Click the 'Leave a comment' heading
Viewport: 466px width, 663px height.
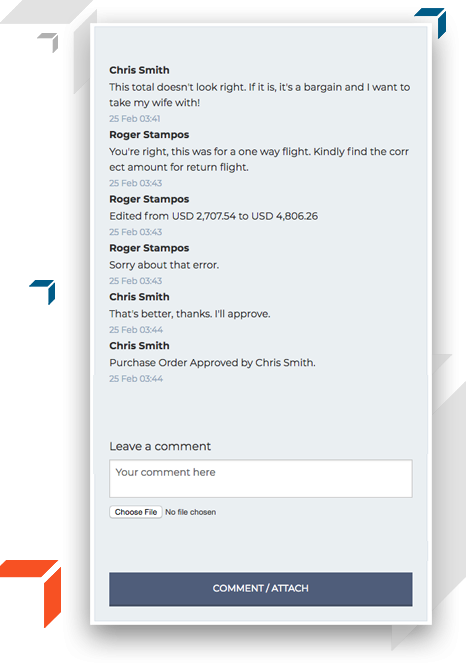pyautogui.click(x=160, y=447)
